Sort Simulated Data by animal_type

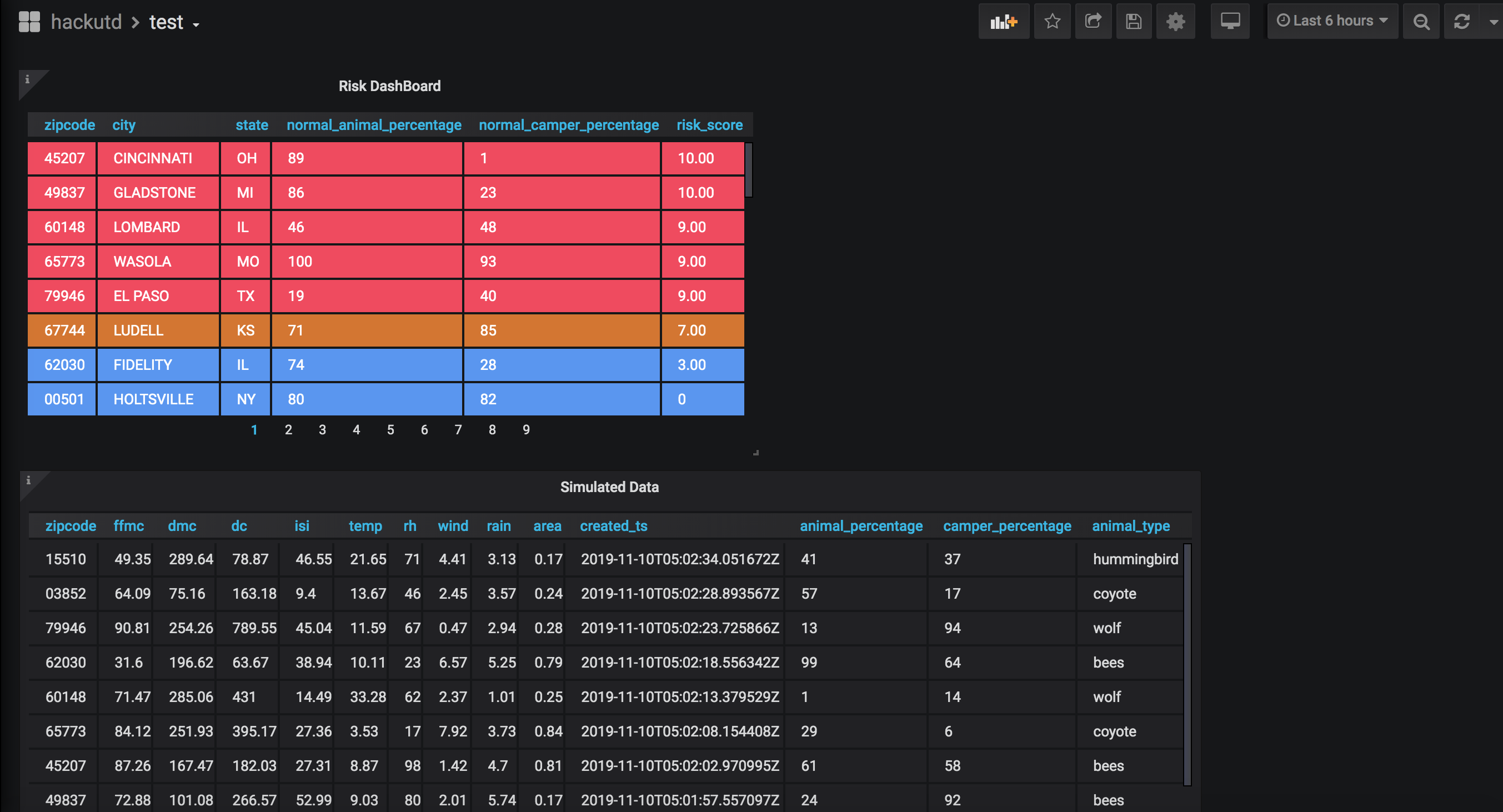(x=1130, y=525)
